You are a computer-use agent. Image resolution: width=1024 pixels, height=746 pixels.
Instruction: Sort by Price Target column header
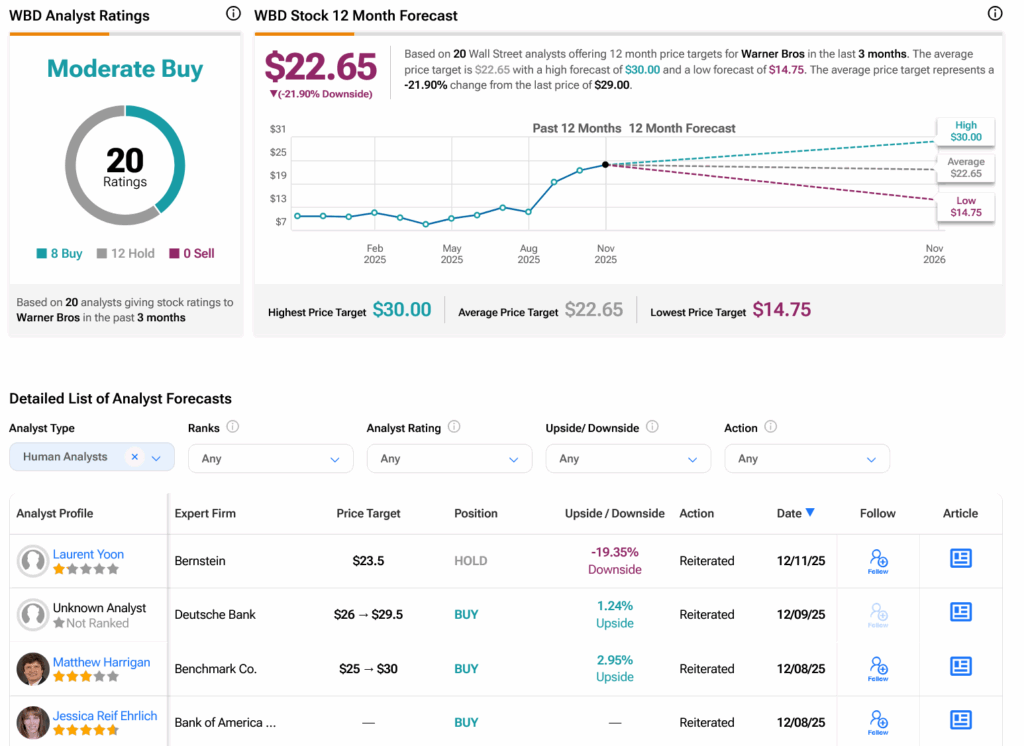(368, 513)
